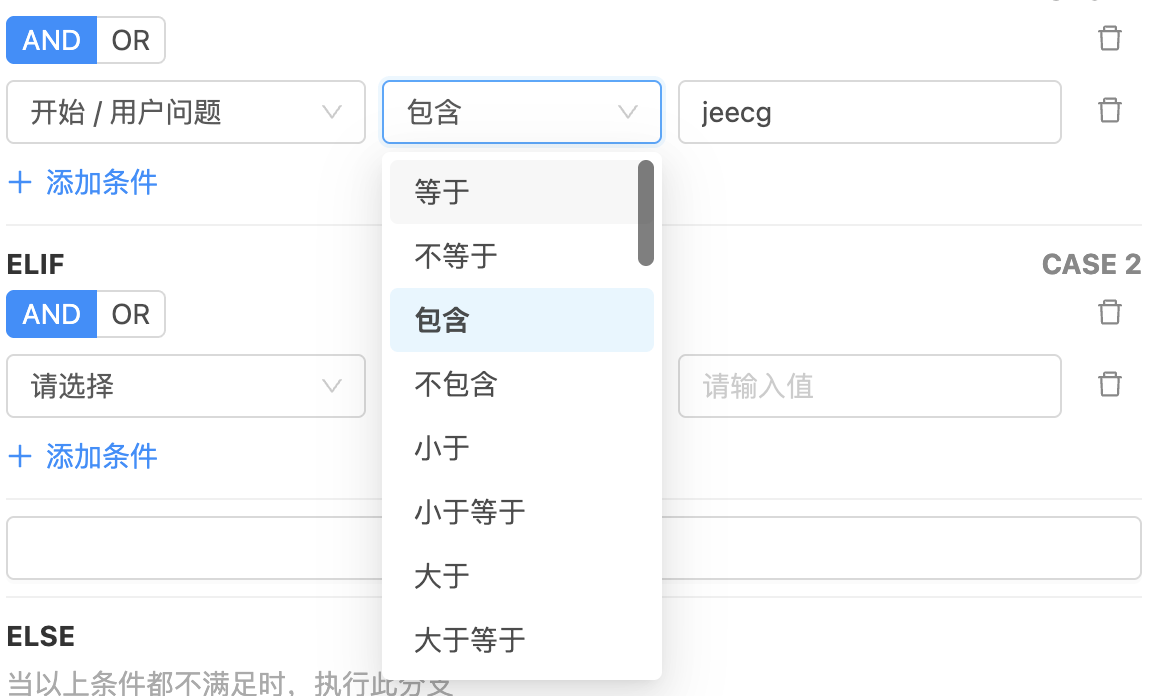Open the 请选择 variable dropdown
This screenshot has width=1166, height=696.
pyautogui.click(x=186, y=386)
